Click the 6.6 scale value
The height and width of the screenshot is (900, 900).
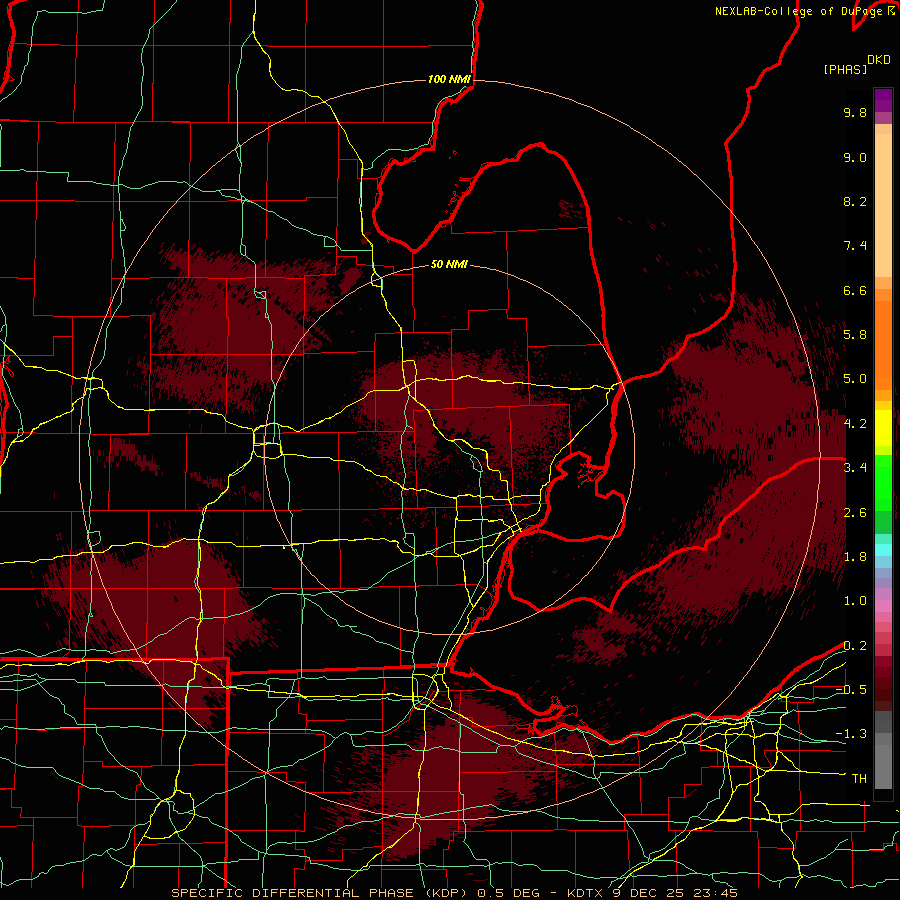click(x=855, y=290)
